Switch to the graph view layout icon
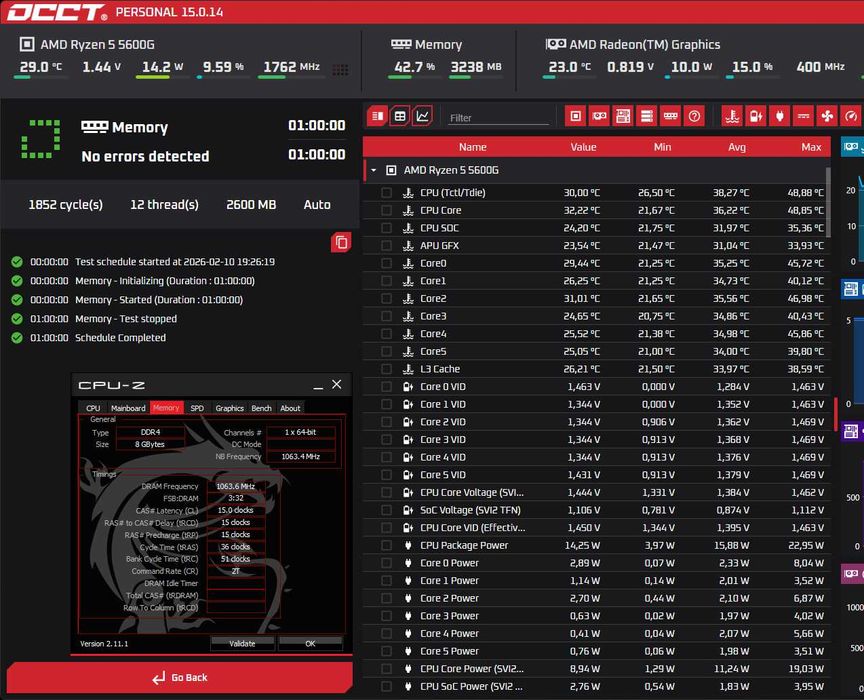Viewport: 864px width, 700px height. 423,116
